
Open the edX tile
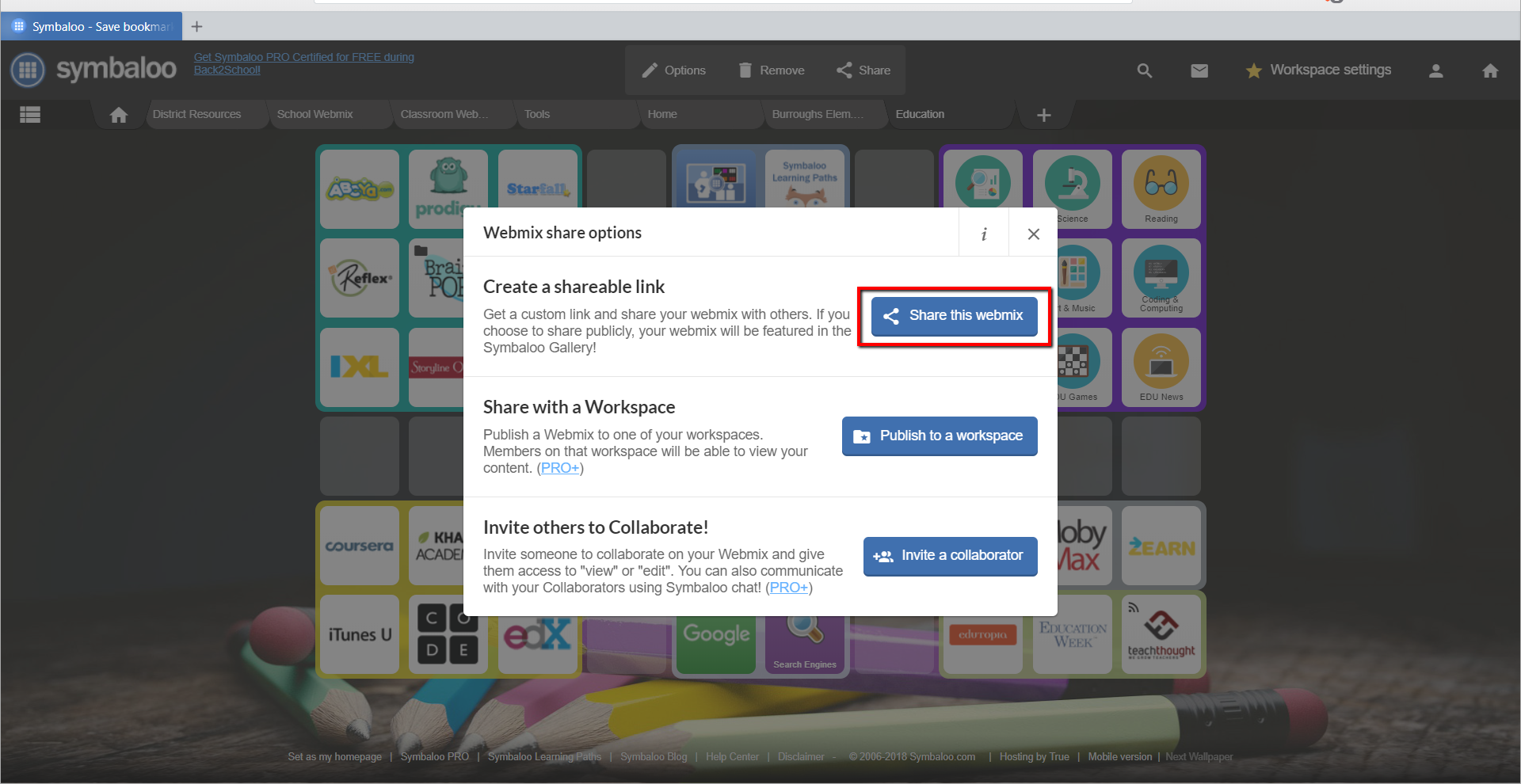(537, 645)
